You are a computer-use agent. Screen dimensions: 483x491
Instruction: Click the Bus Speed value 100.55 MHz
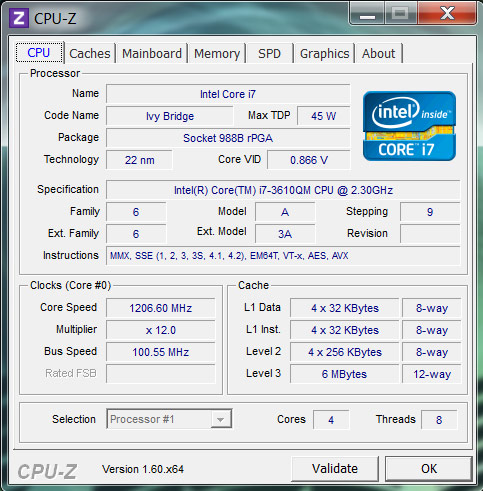161,352
